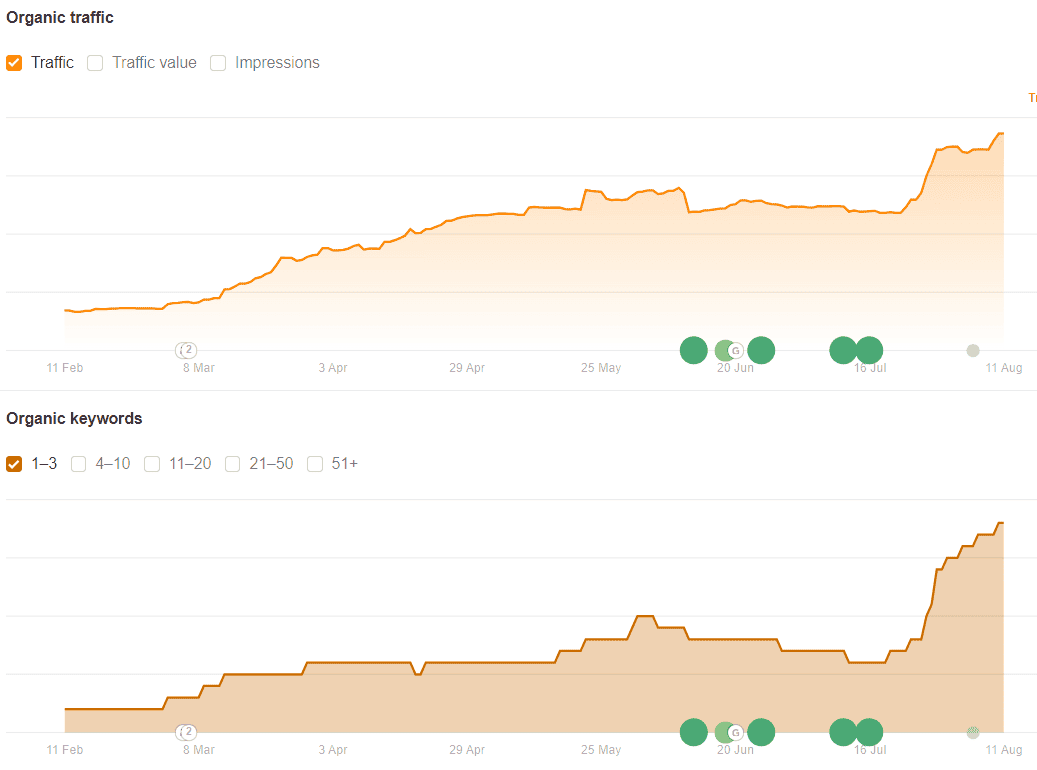Viewport: 1037px width, 770px height.
Task: Click green circle left of G marker, traffic chart
Action: 694,350
